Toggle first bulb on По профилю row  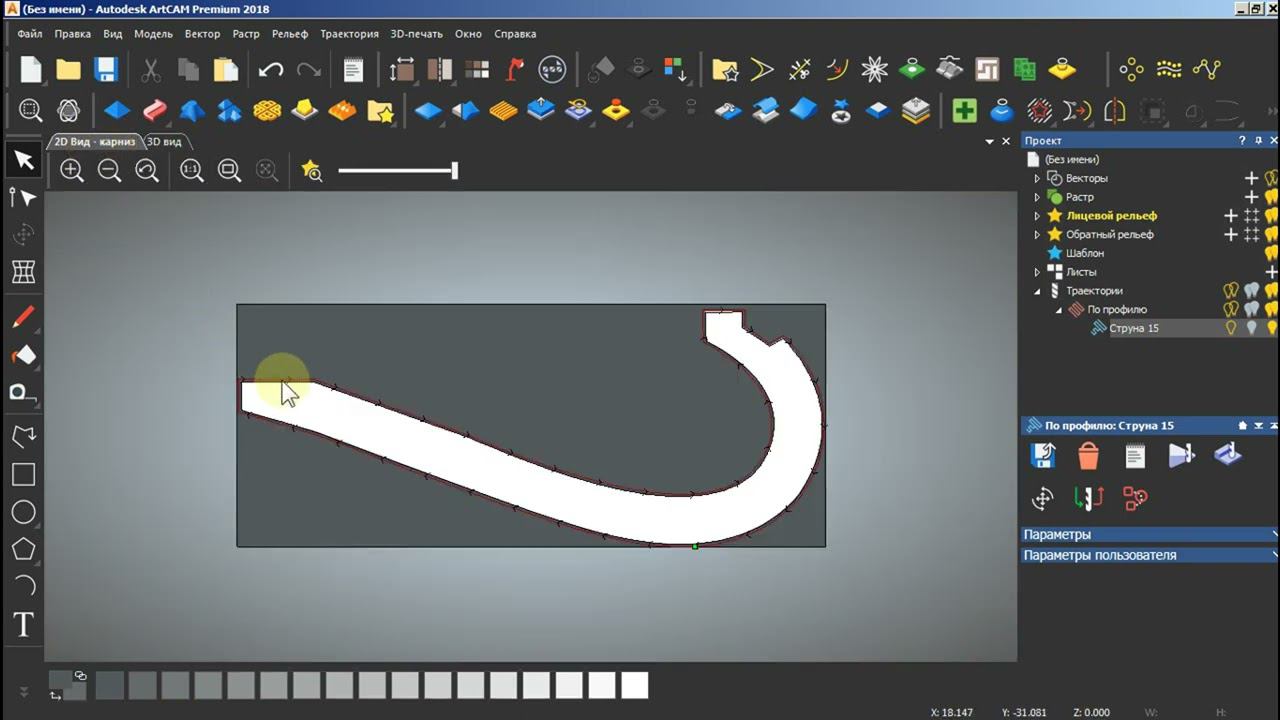point(1231,309)
